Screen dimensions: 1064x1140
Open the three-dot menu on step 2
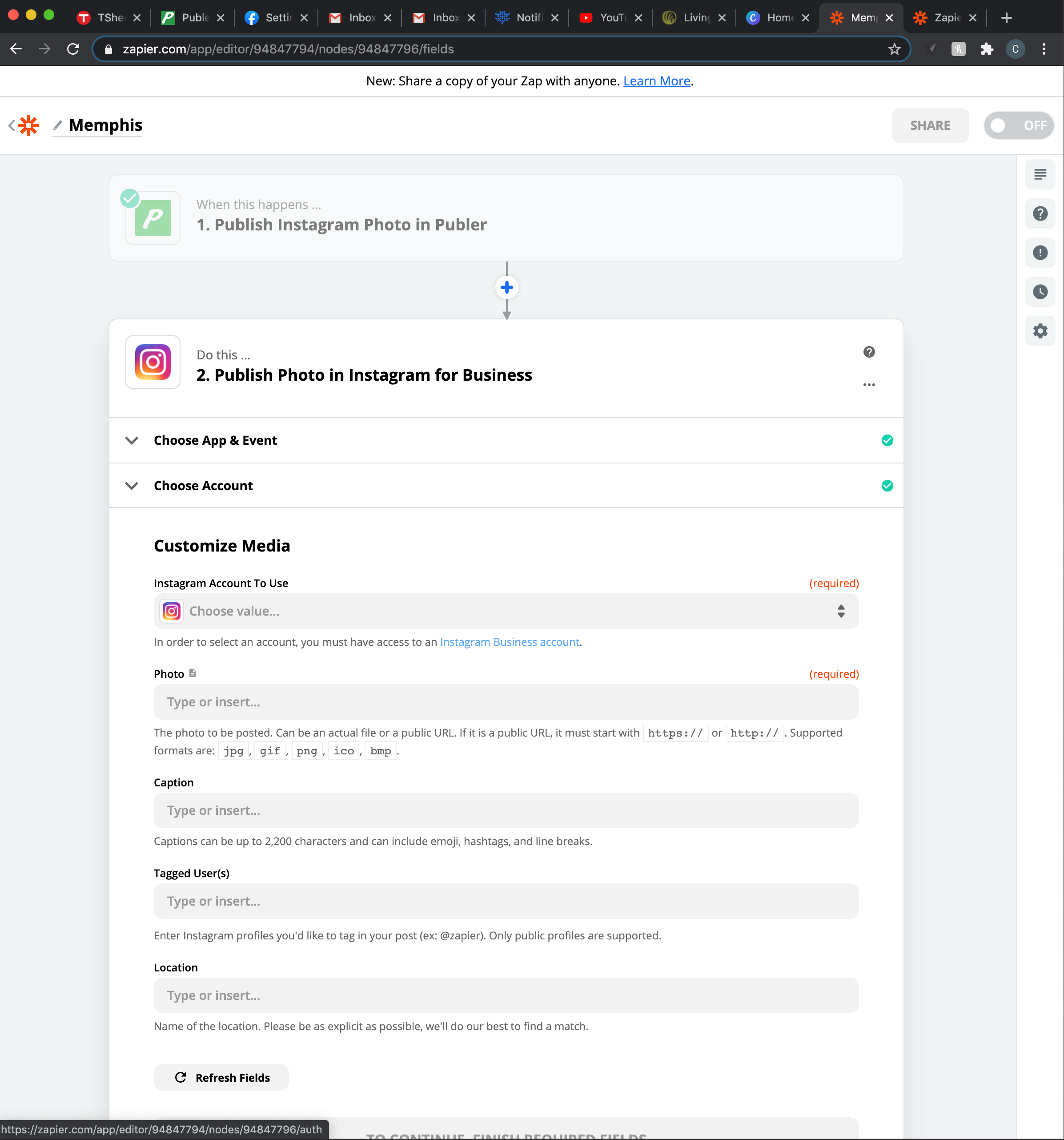(869, 385)
